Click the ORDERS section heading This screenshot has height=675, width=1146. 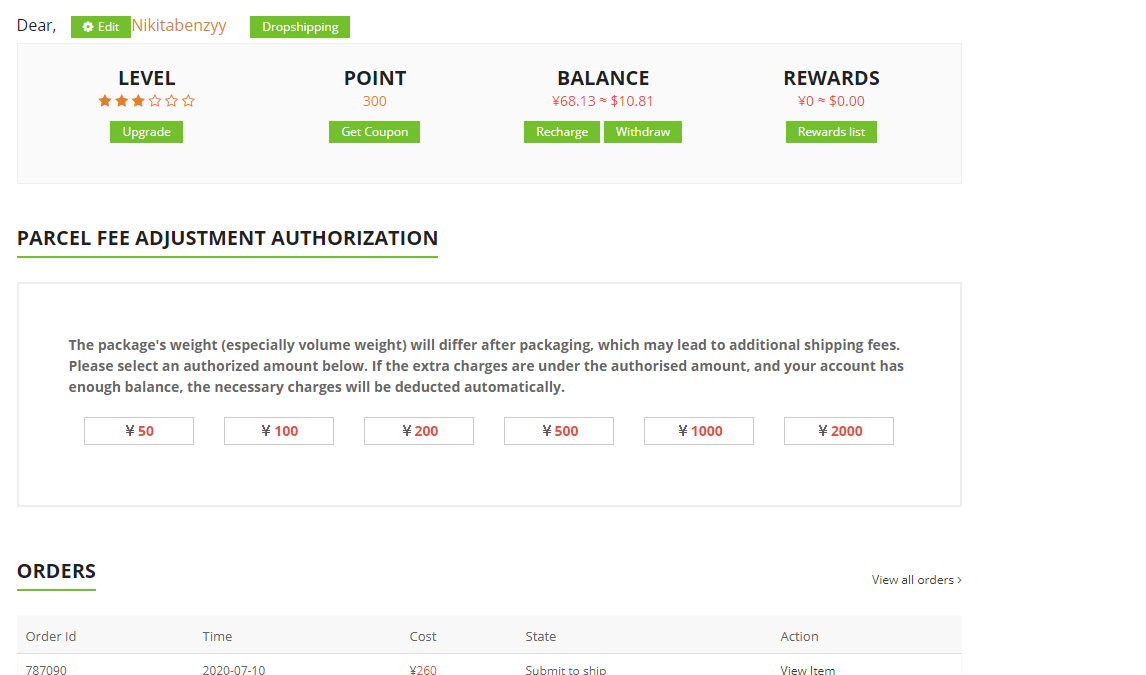point(56,571)
